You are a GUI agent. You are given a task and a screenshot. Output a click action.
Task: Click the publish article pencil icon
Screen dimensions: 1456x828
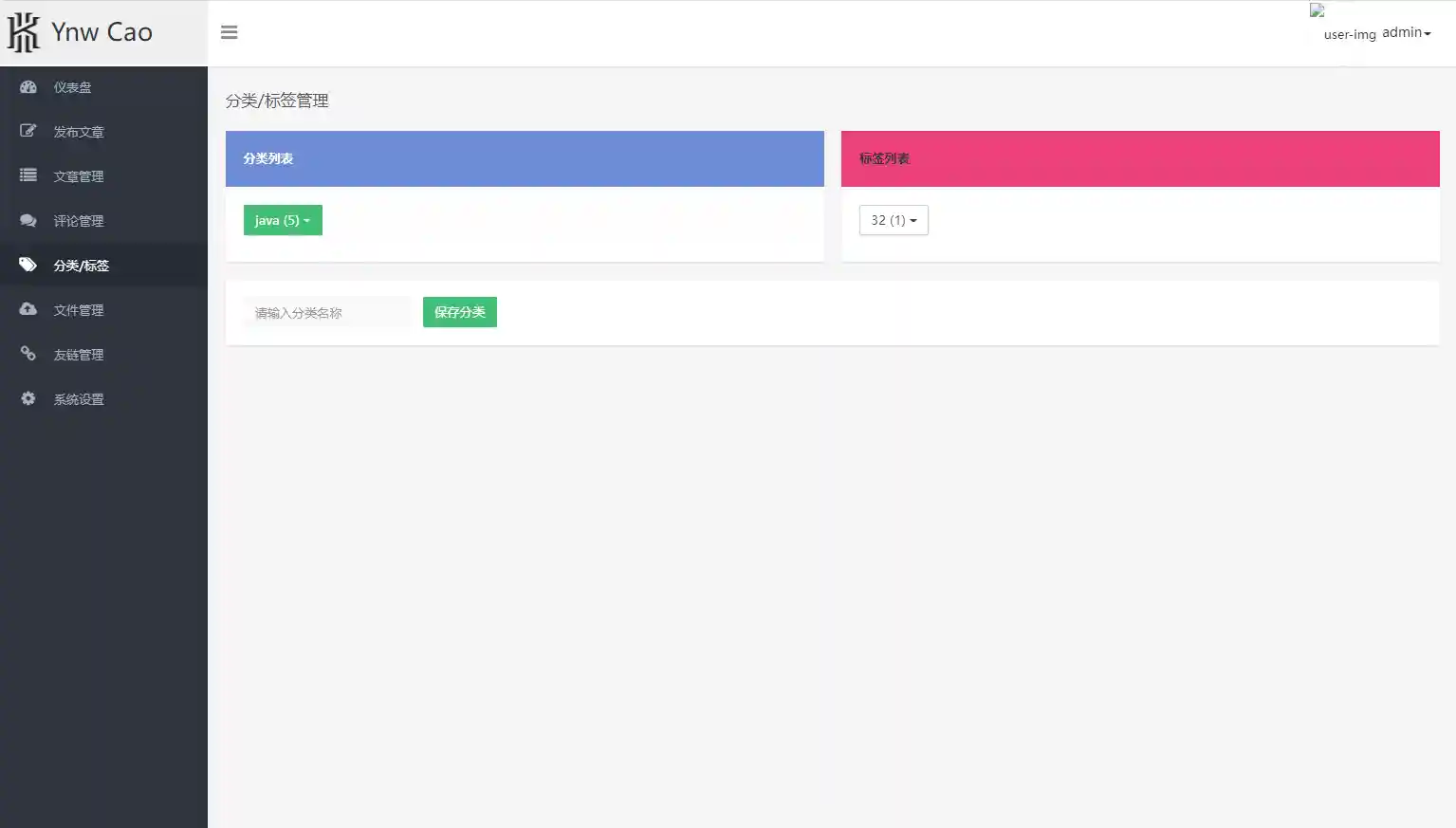pyautogui.click(x=28, y=131)
